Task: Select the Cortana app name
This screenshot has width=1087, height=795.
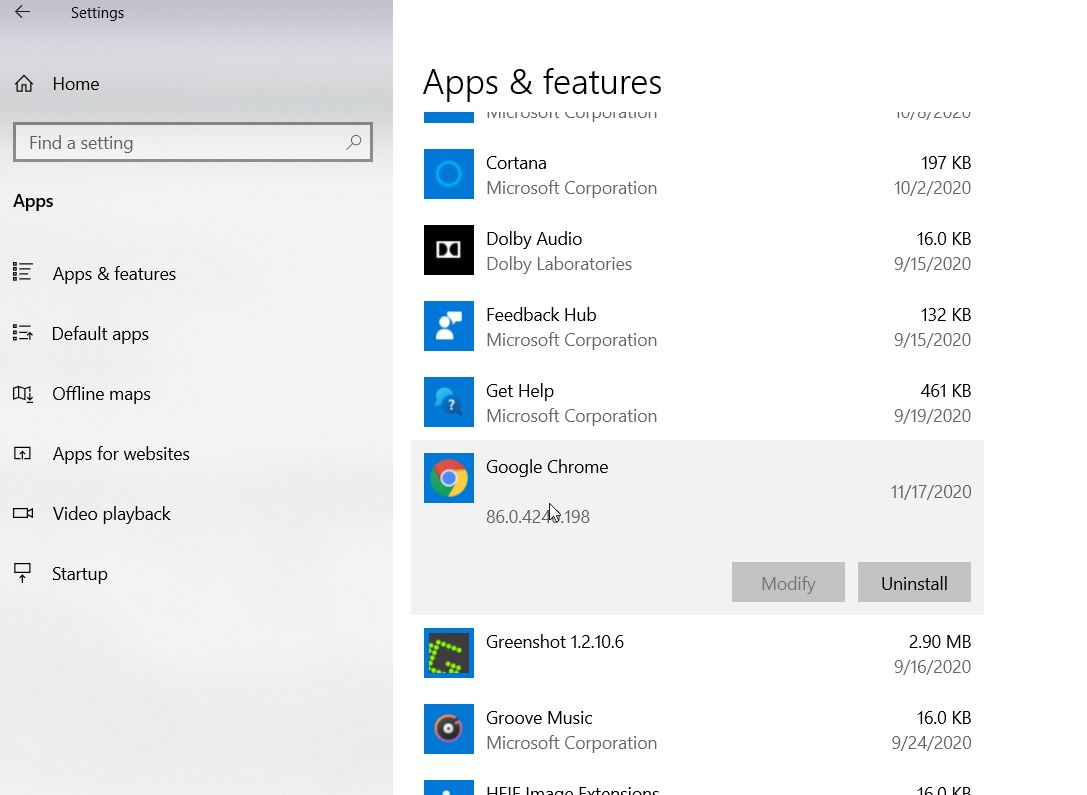Action: (x=516, y=163)
